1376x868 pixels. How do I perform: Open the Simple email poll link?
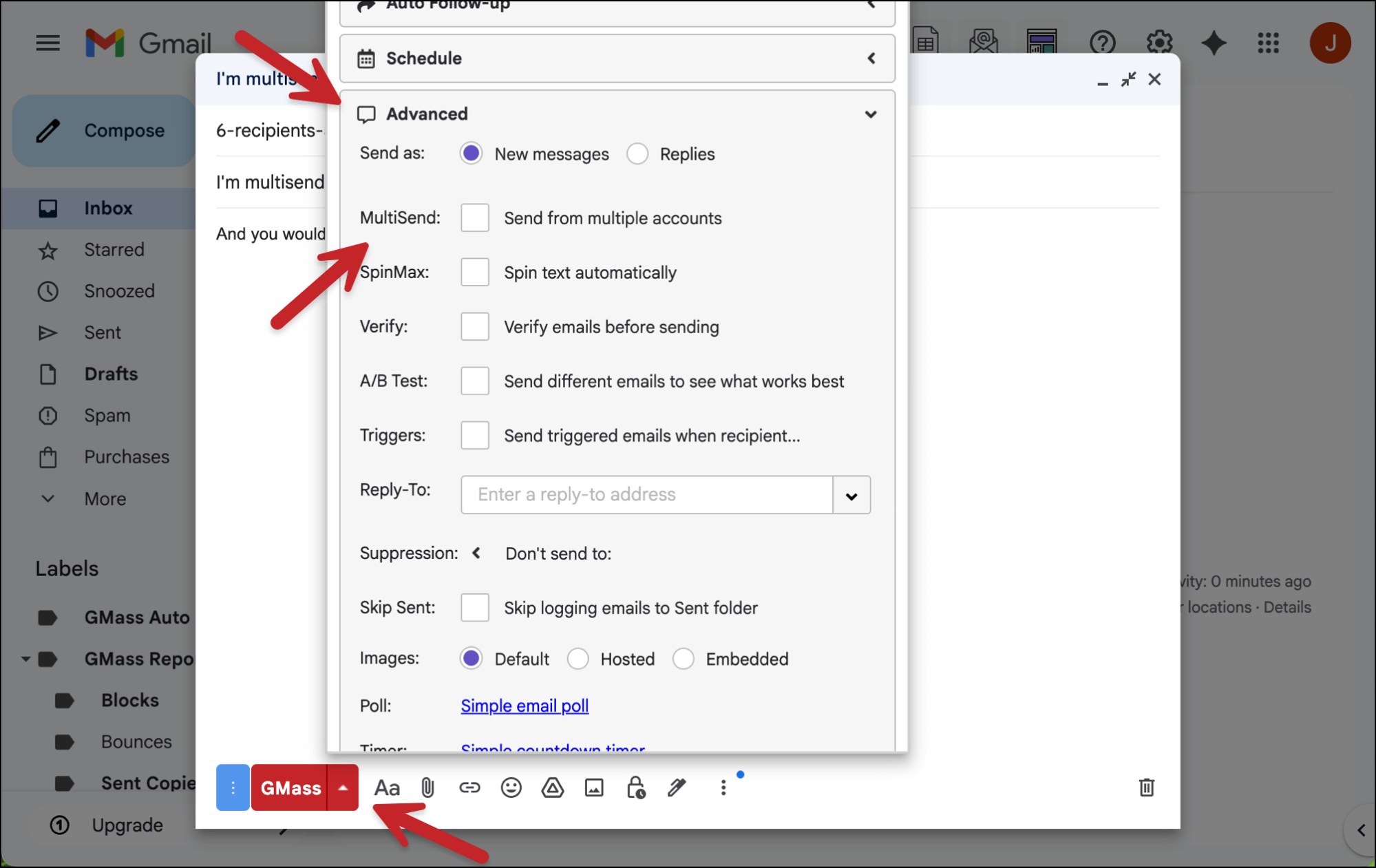click(x=525, y=706)
